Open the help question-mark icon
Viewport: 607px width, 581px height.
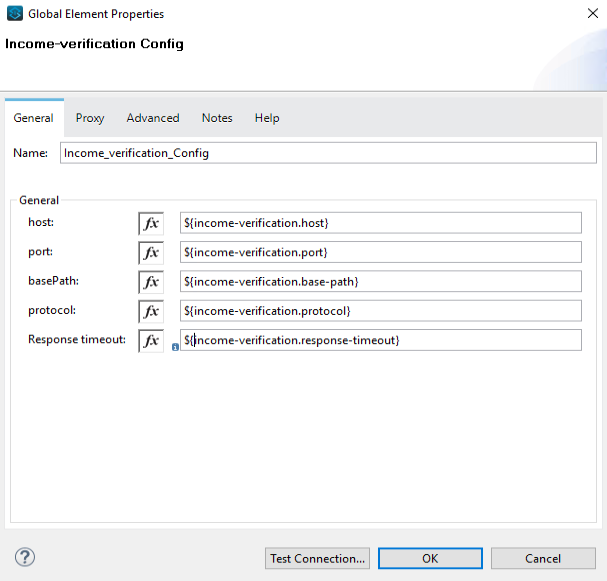click(x=25, y=557)
